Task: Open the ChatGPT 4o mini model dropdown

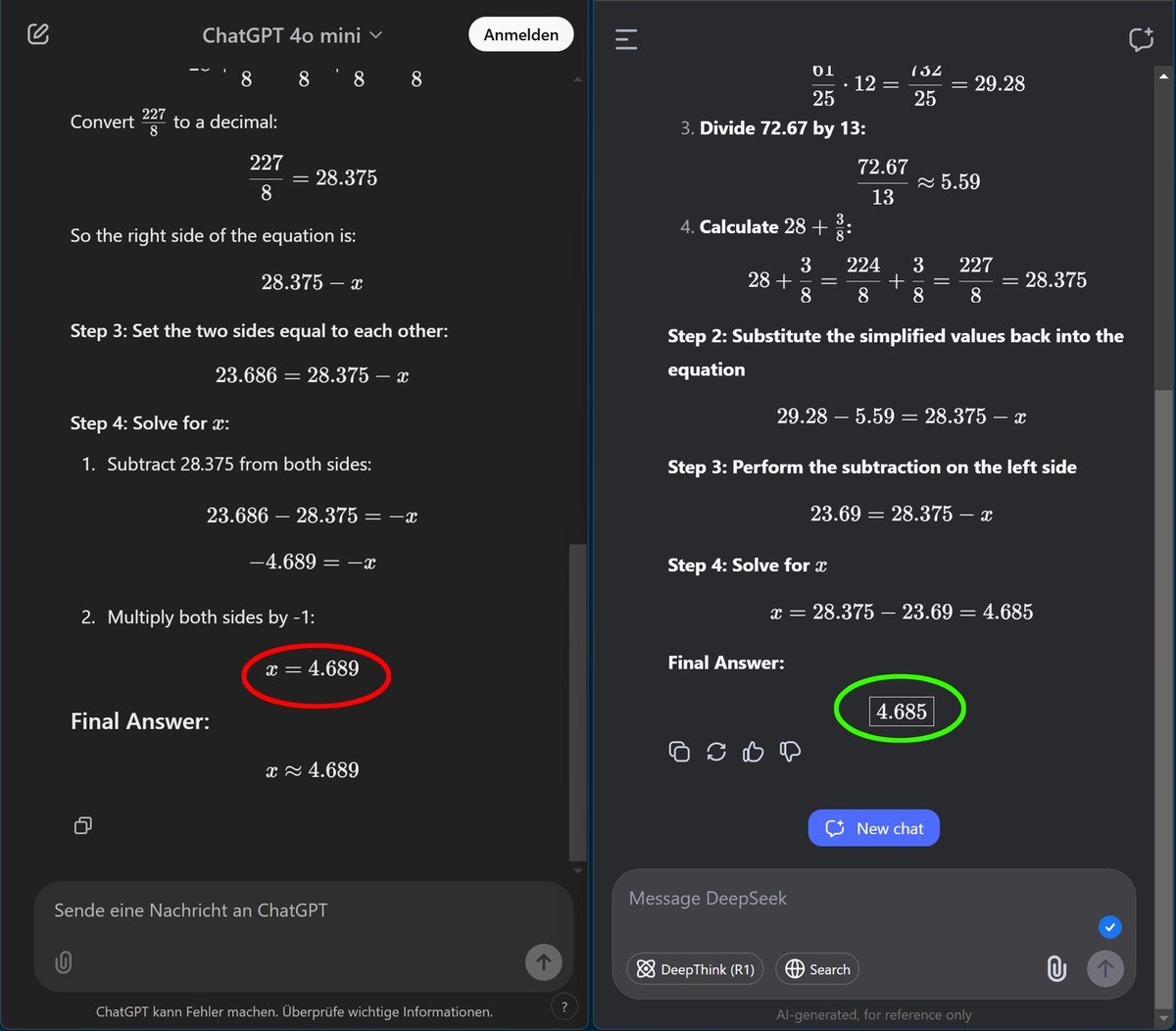Action: point(292,35)
